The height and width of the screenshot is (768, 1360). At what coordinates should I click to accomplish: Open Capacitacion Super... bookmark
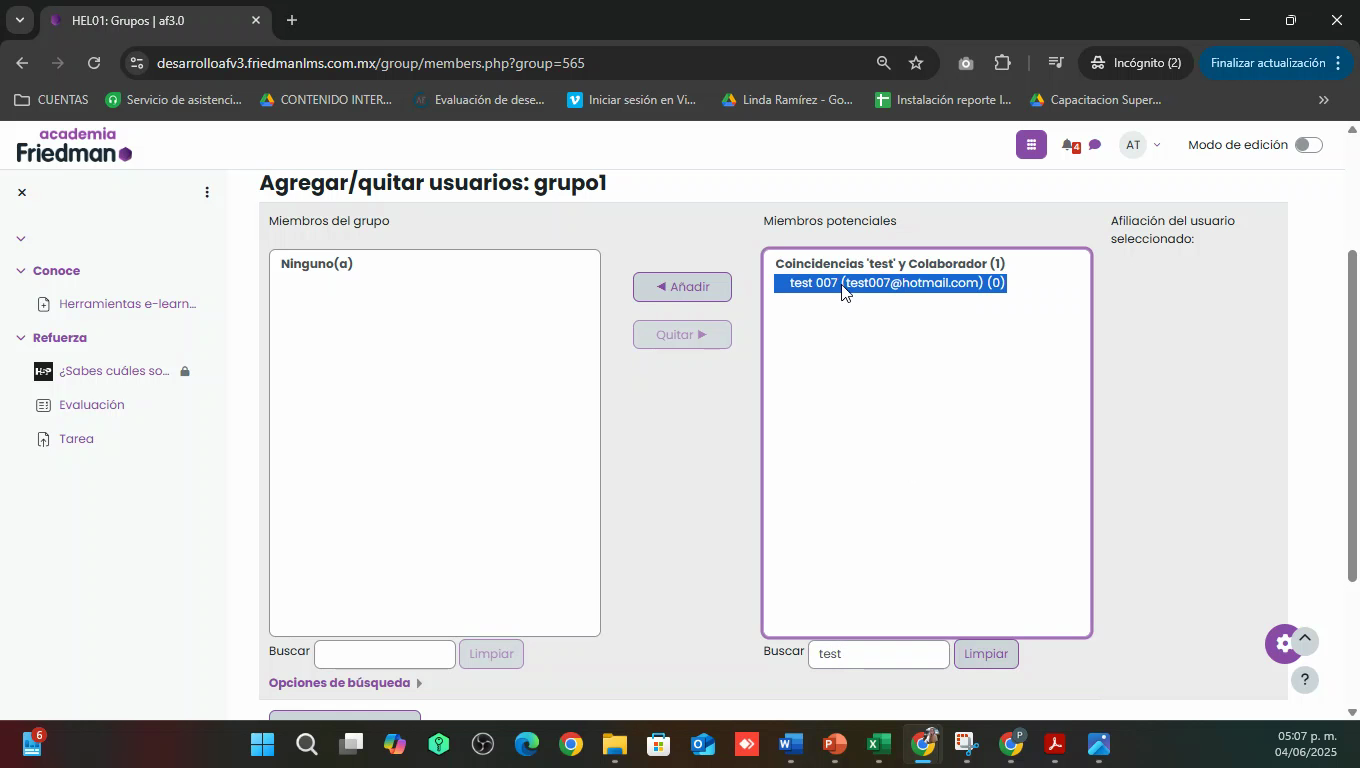1096,100
